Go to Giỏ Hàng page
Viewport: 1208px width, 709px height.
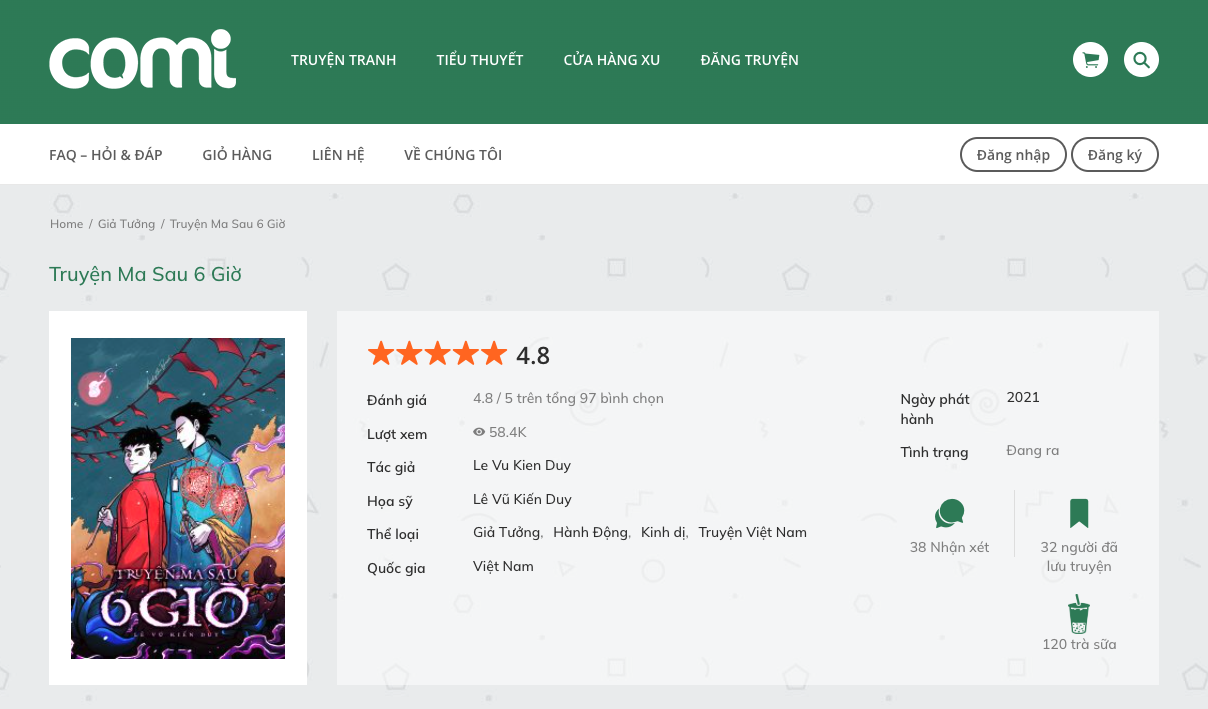pos(237,155)
